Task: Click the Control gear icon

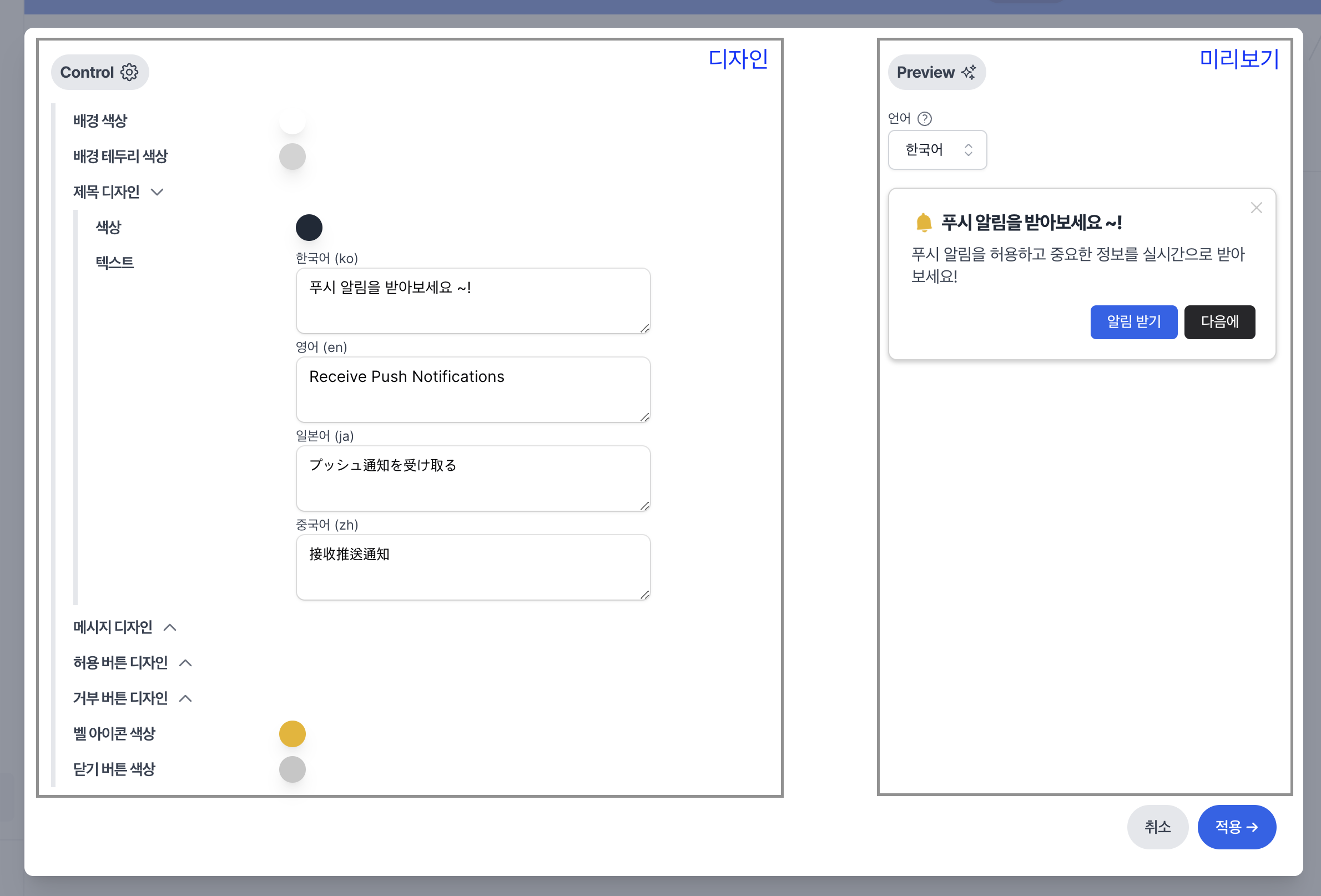Action: (129, 72)
